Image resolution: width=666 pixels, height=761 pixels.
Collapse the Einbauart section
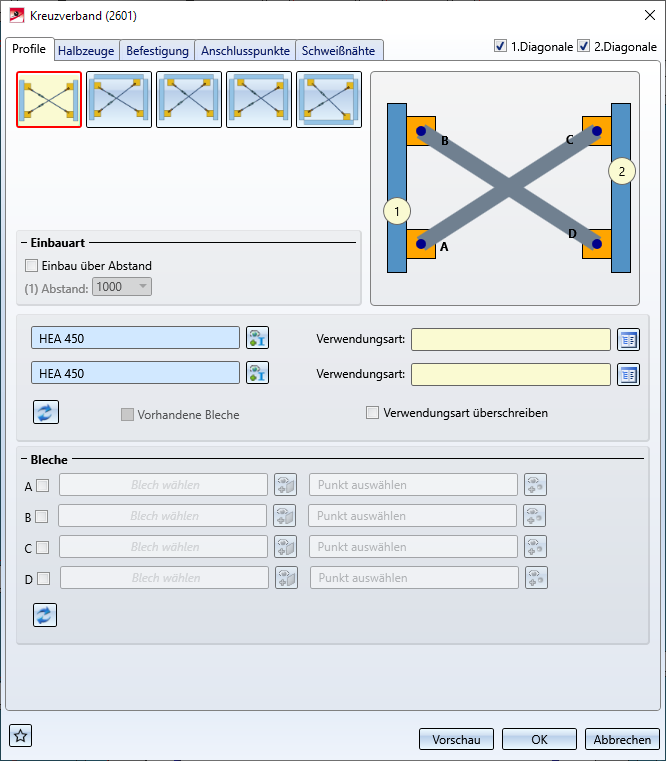point(24,243)
